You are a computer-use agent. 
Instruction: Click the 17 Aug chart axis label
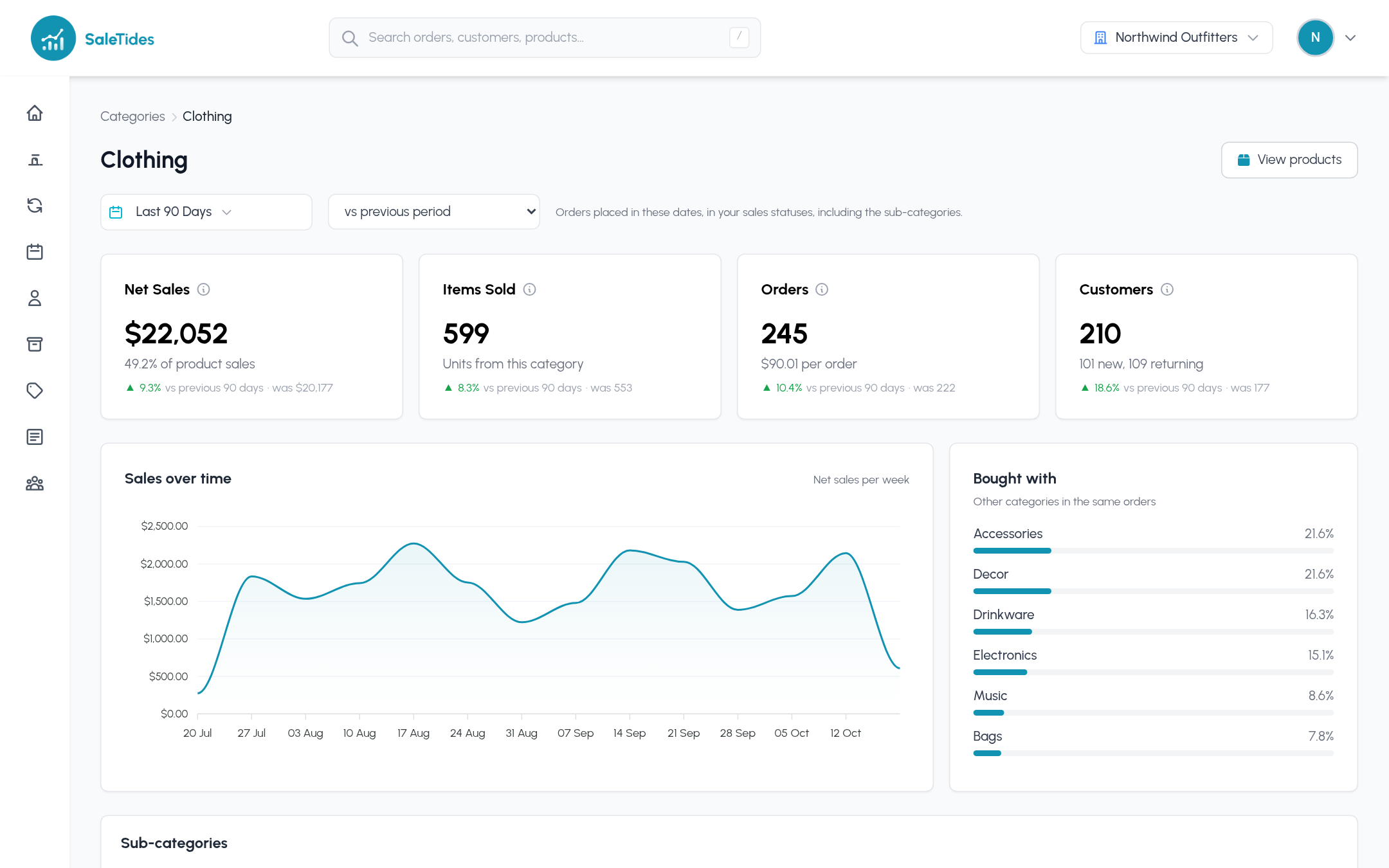coord(413,734)
